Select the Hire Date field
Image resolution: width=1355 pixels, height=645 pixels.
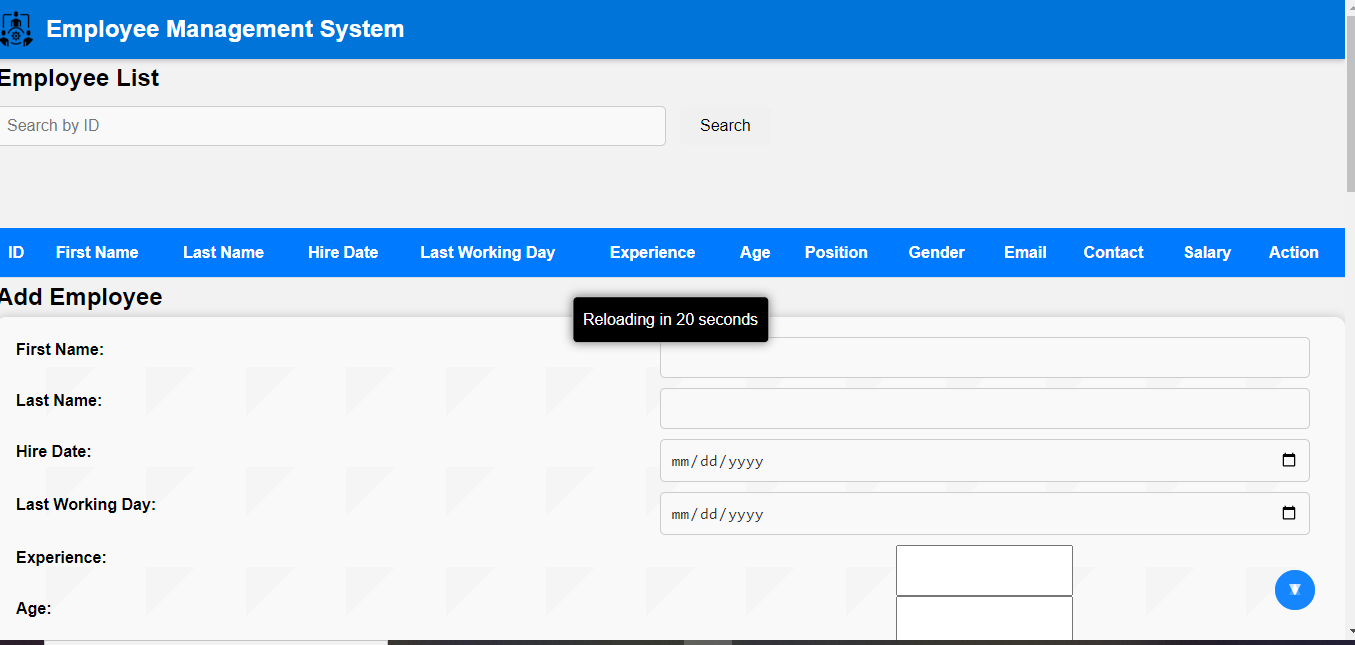click(985, 461)
